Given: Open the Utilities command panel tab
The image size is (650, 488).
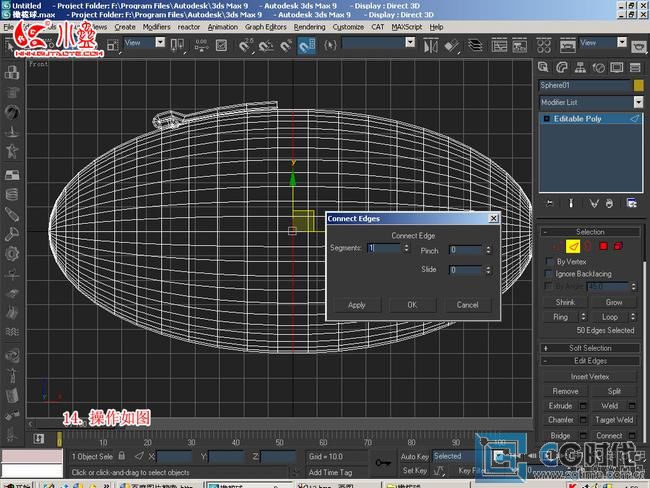Looking at the screenshot, I should [x=635, y=68].
